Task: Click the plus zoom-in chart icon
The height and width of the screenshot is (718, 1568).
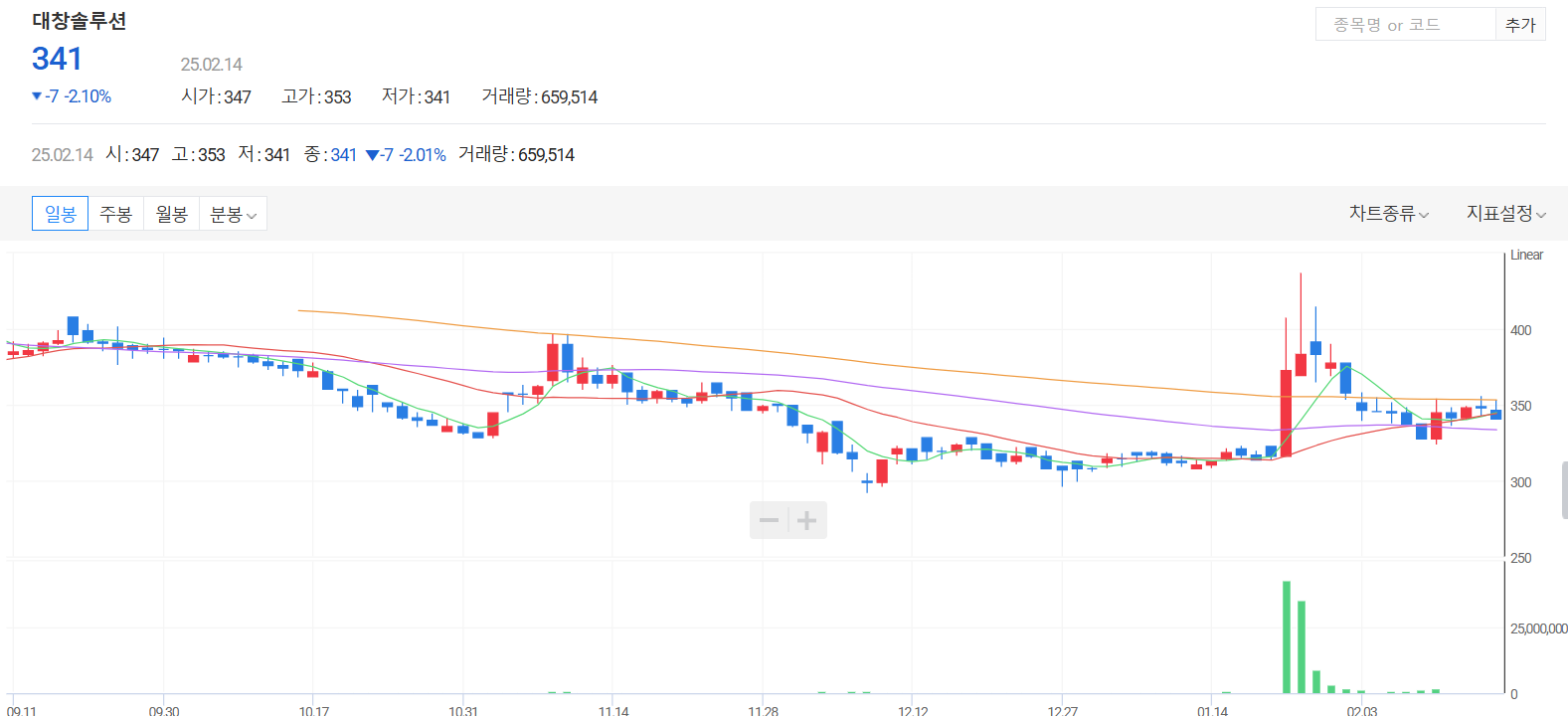Action: coord(807,520)
